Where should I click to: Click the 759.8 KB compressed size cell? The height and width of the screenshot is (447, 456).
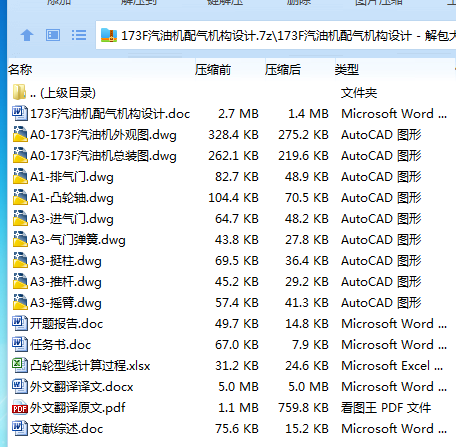303,408
